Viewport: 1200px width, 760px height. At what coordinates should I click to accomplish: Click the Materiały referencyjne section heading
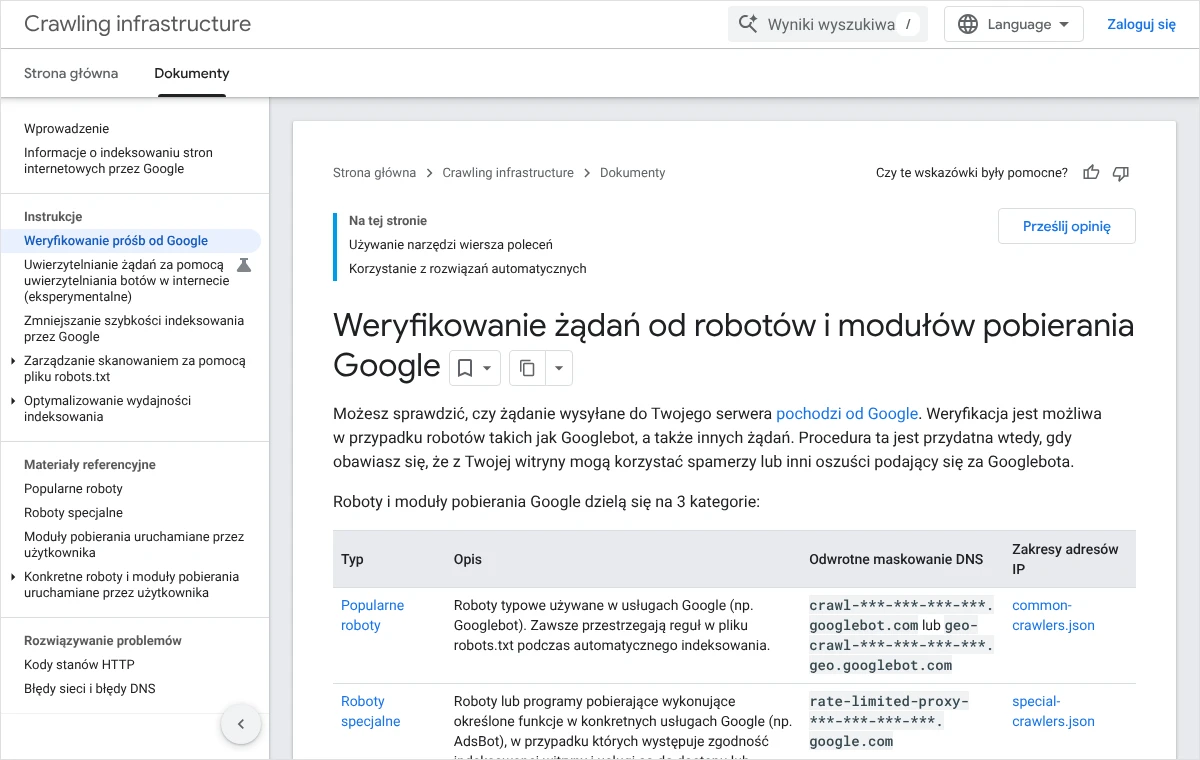point(90,465)
